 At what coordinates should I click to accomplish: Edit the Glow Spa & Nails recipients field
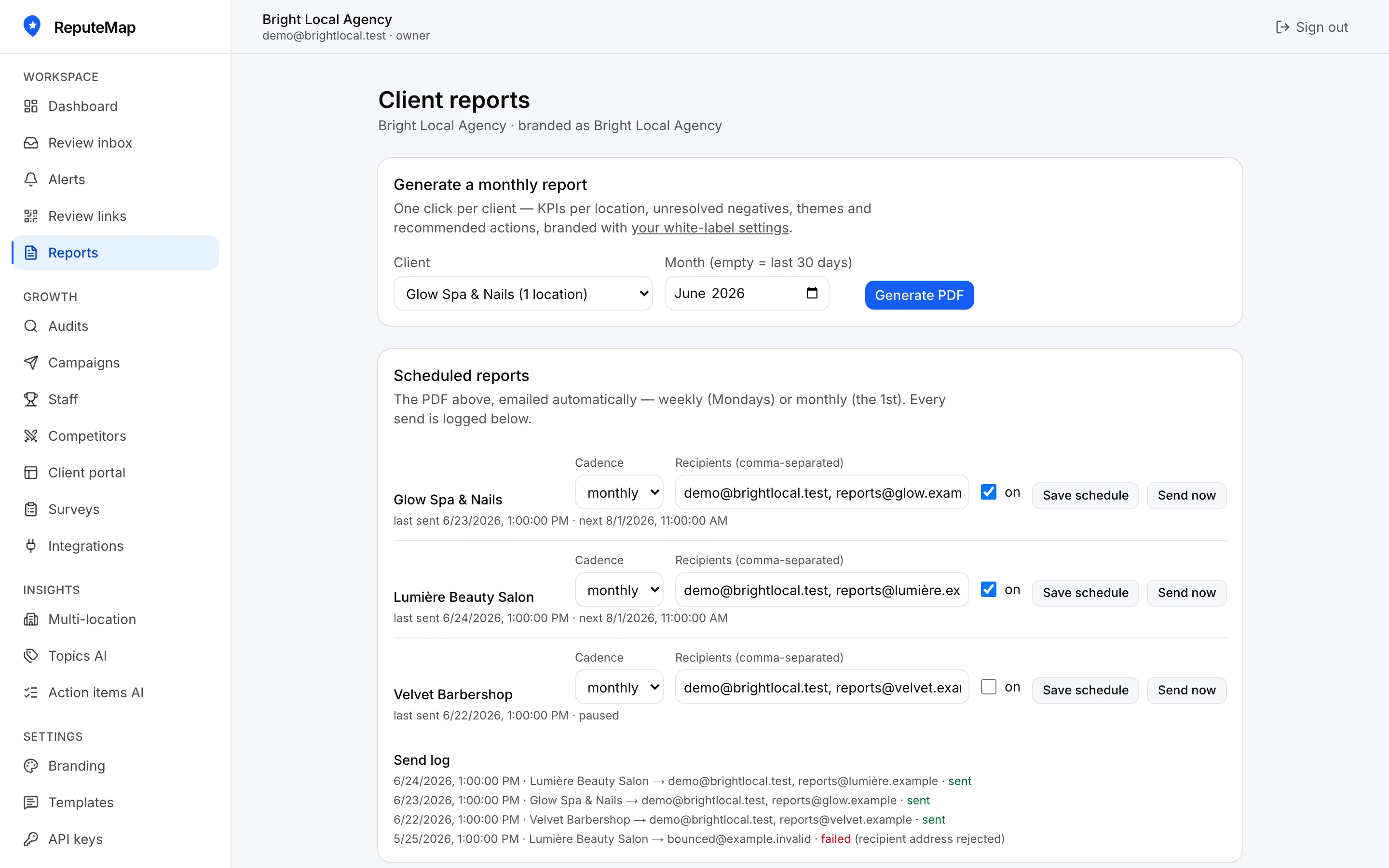pos(822,492)
